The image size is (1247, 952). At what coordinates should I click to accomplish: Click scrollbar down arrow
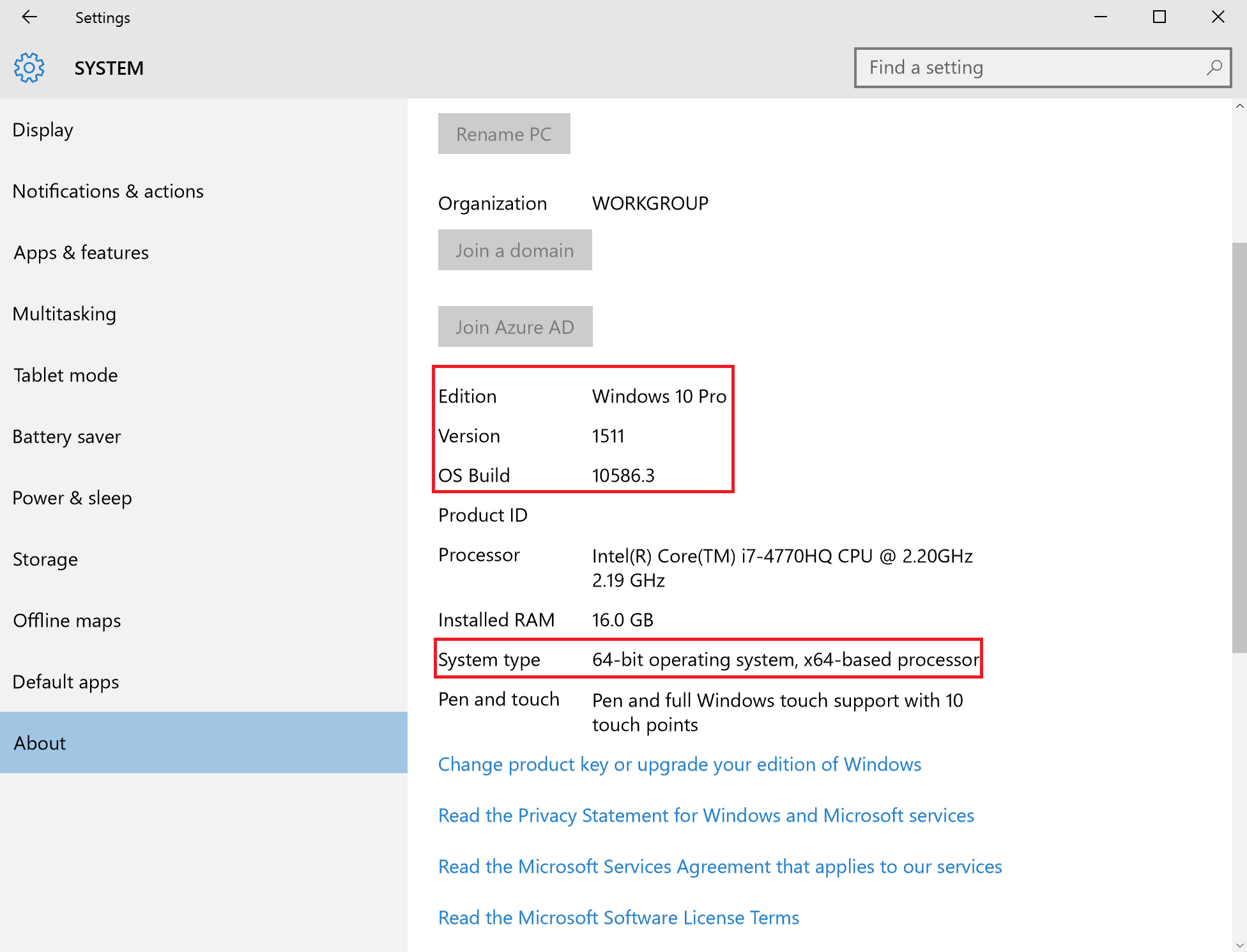coord(1239,944)
